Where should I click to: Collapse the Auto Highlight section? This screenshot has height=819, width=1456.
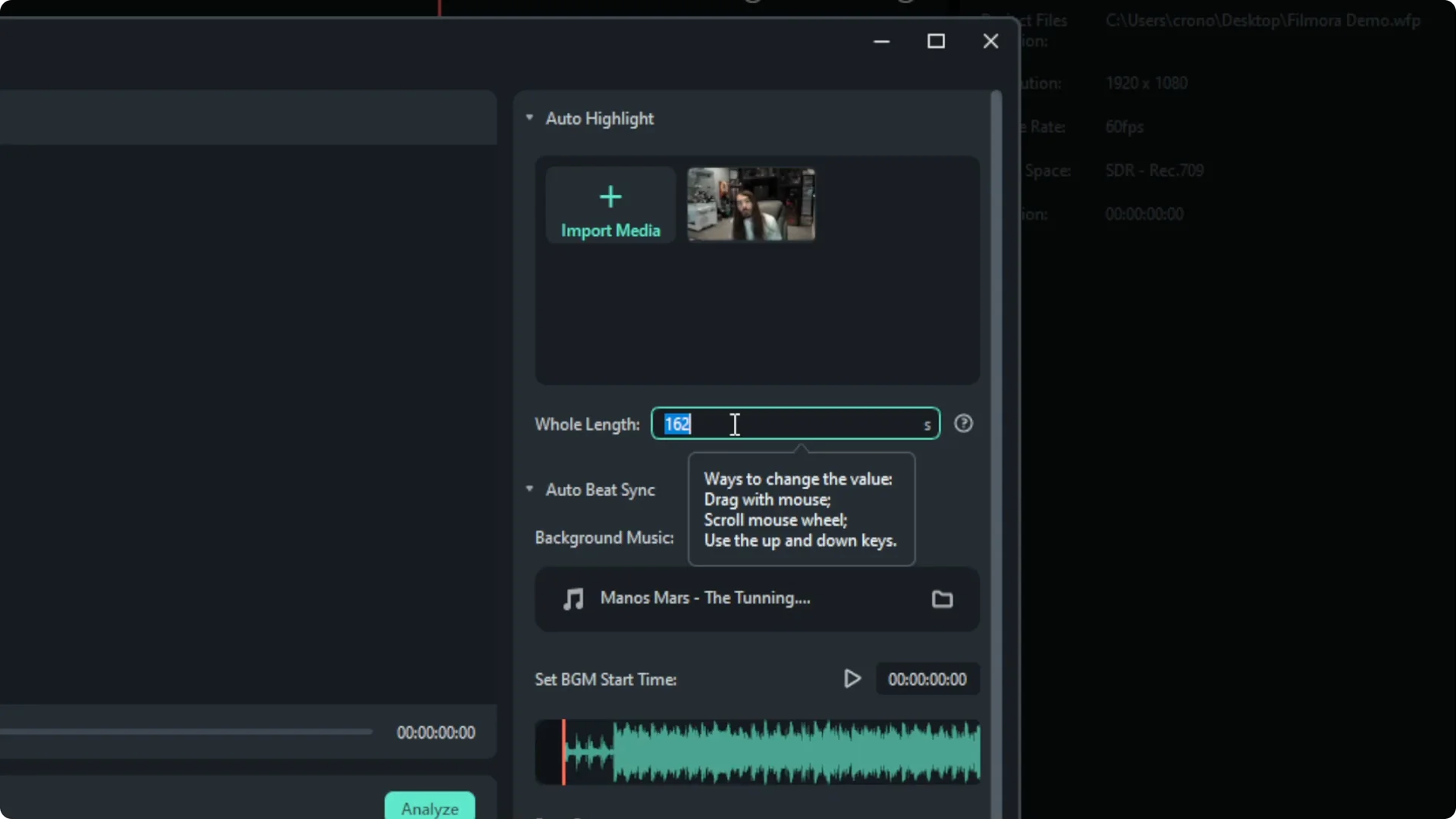[x=529, y=118]
